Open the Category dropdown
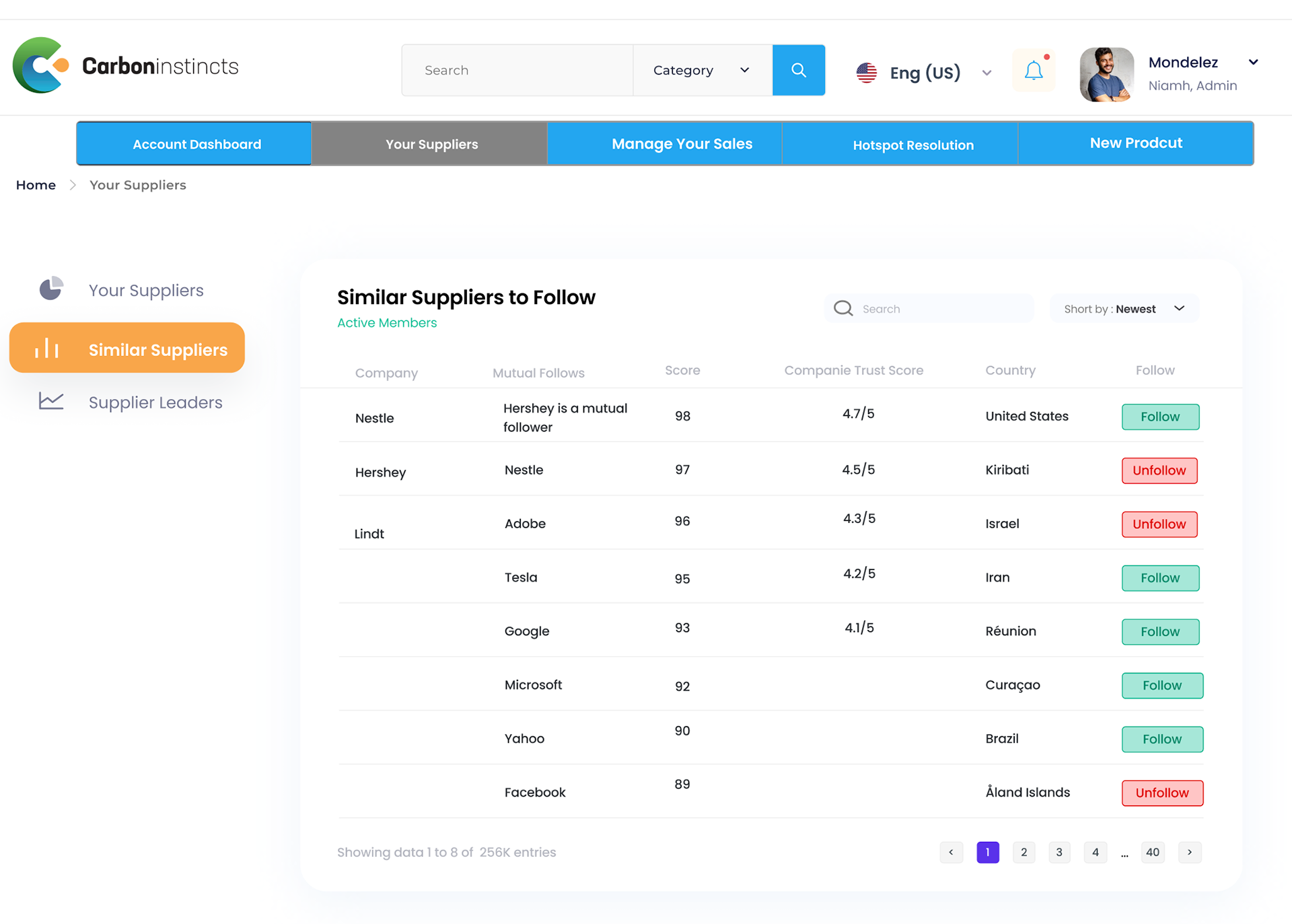 [703, 70]
